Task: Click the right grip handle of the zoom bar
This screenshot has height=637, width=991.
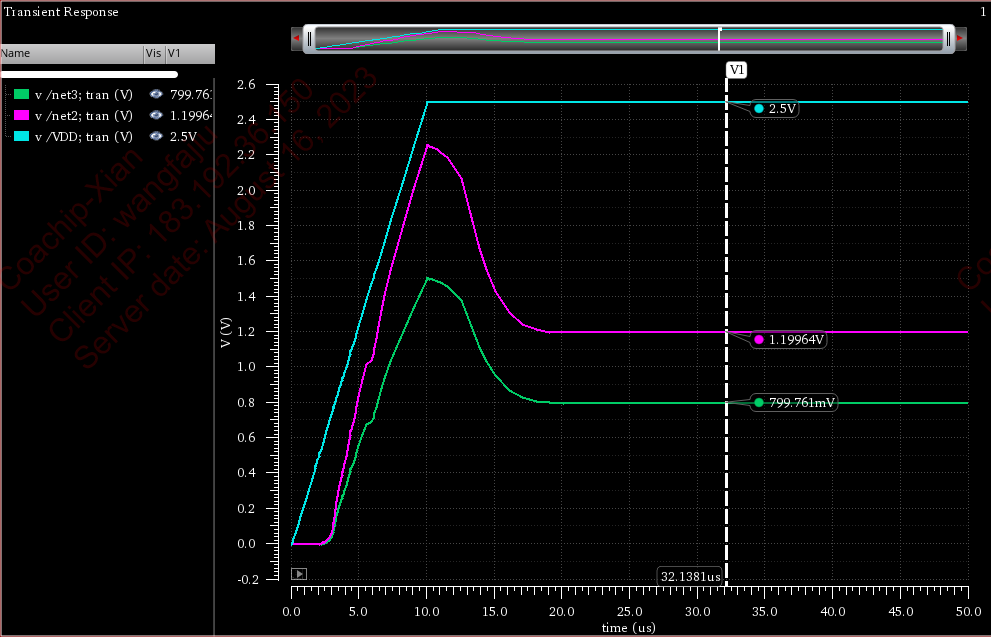Action: (x=946, y=39)
